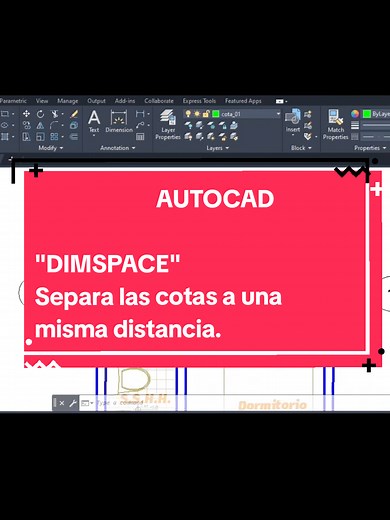Screen dimensions: 390x520
Task: Click Turn All Layers On icon
Action: (x=188, y=136)
